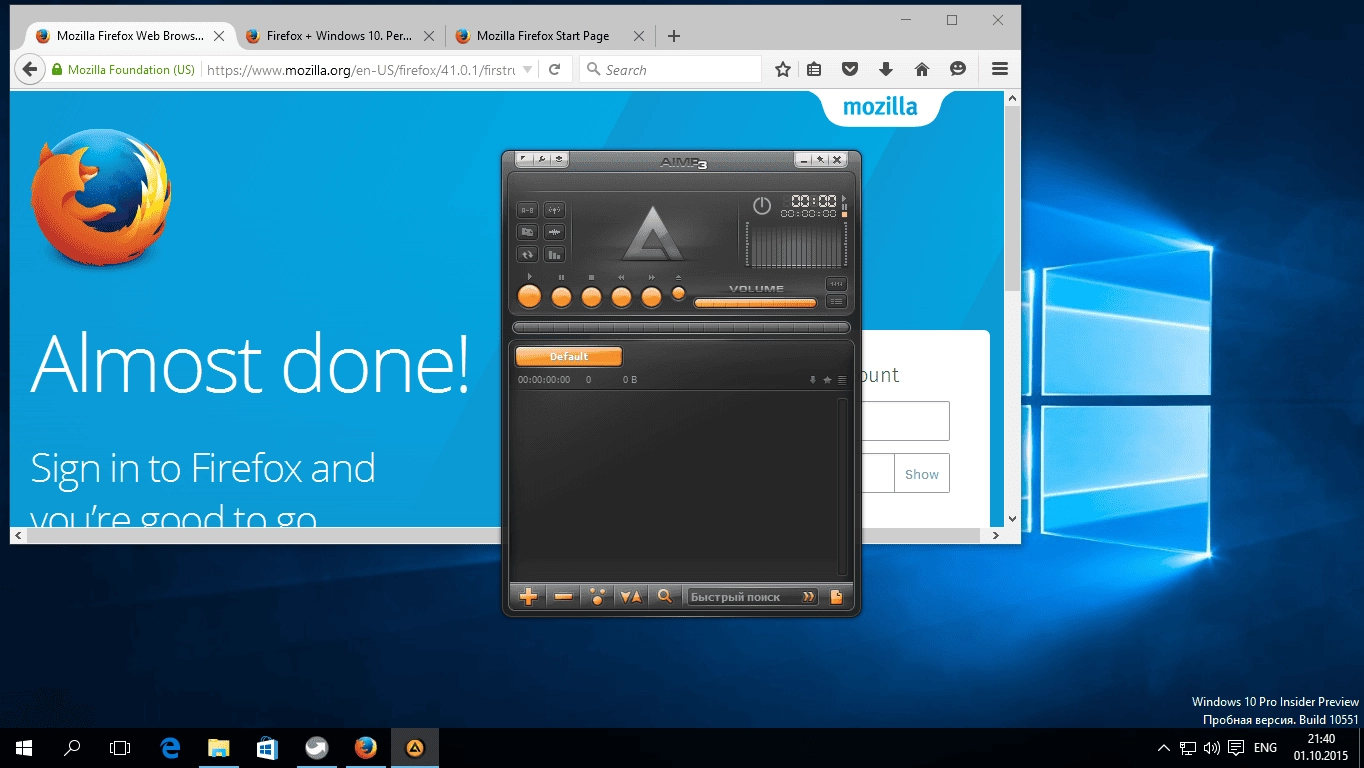The height and width of the screenshot is (768, 1364).
Task: Click the mozilla logo tab on page
Action: 880,107
